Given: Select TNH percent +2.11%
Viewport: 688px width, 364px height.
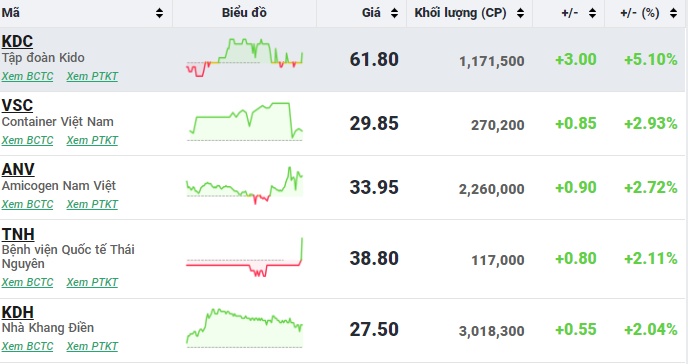Looking at the screenshot, I should [651, 258].
